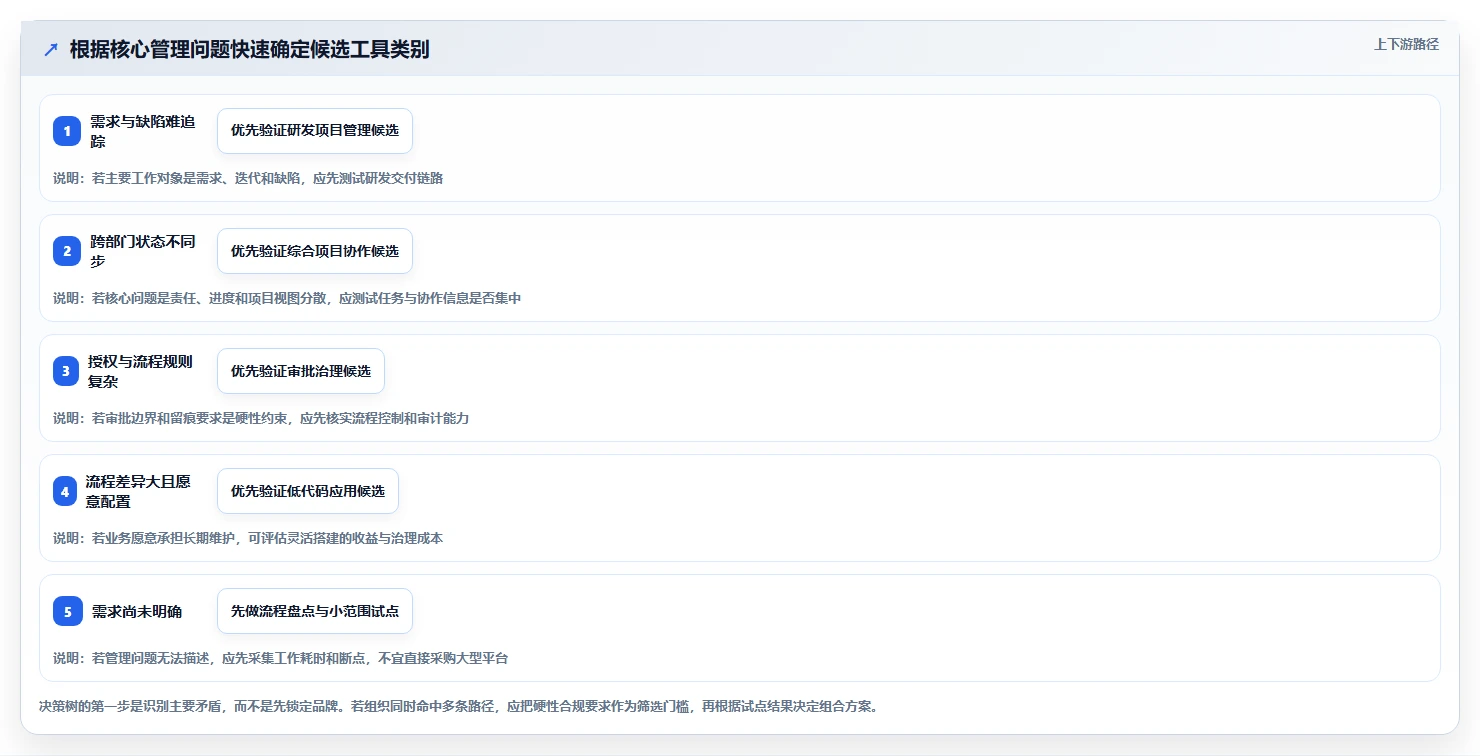Choose the 优先验证低代码应用候选 button
1480x756 pixels.
pos(308,491)
